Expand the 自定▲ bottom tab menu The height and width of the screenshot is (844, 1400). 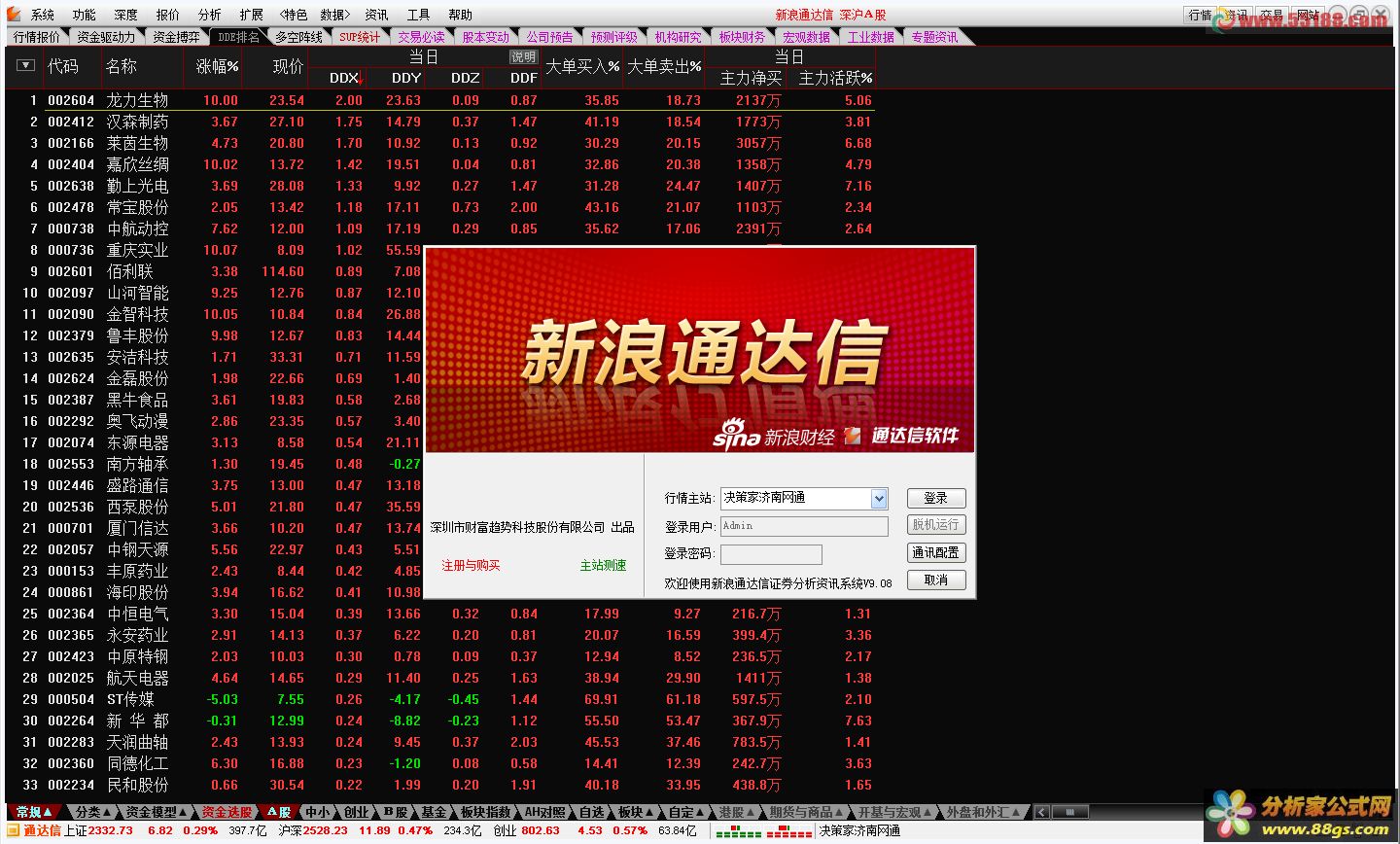point(686,812)
